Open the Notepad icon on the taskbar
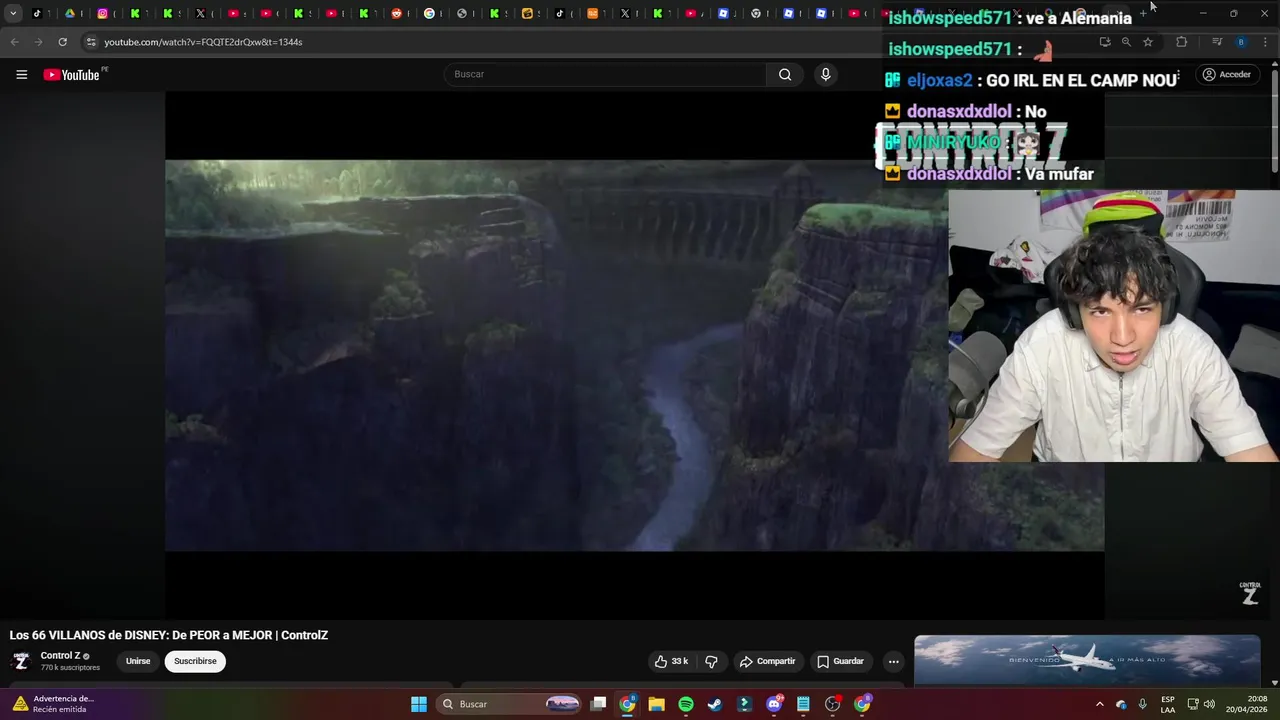This screenshot has width=1280, height=720. click(x=803, y=704)
